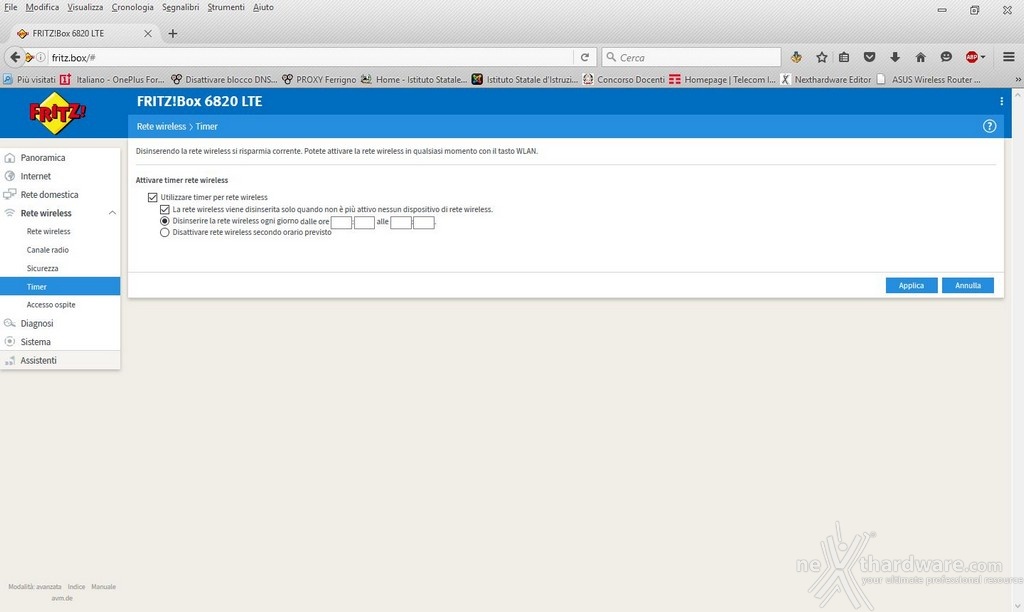1024x612 pixels.
Task: Open Canale radio in sidebar
Action: [48, 250]
